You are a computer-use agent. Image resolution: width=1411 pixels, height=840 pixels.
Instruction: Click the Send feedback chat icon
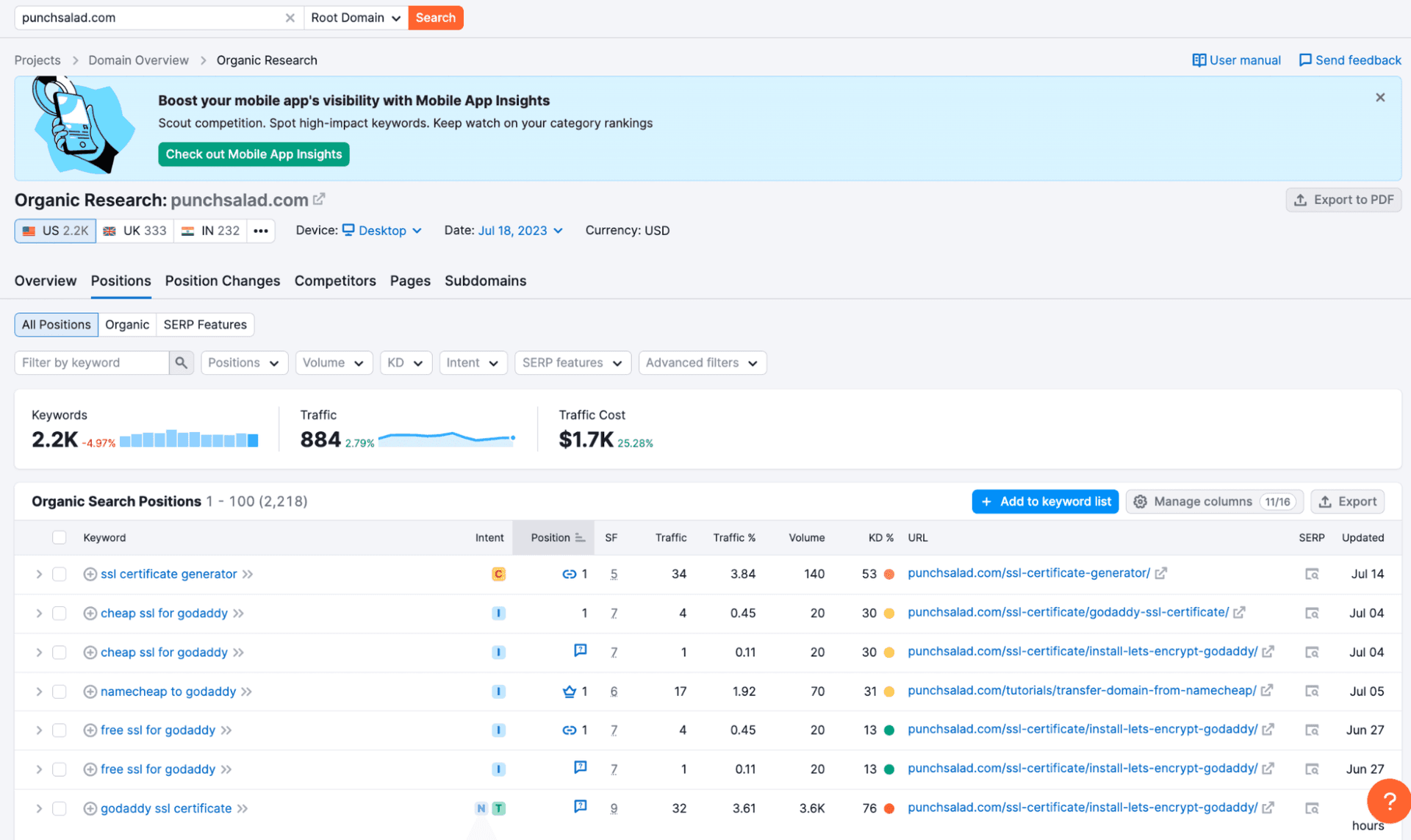tap(1305, 60)
